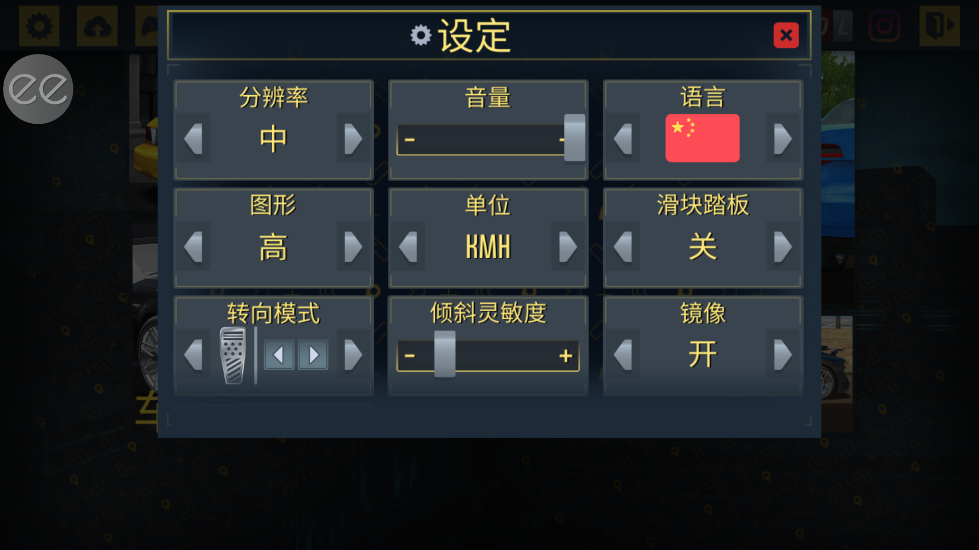Select next 单位 (unit) with right arrow
The width and height of the screenshot is (979, 550).
(567, 247)
